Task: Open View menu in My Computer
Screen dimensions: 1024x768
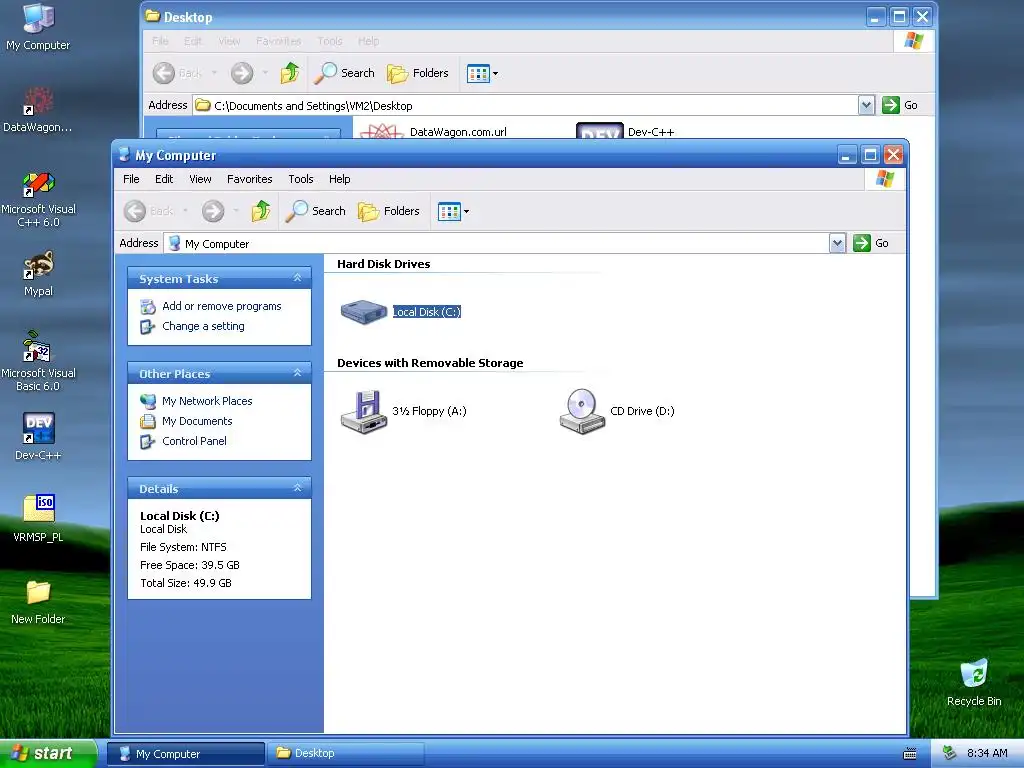Action: 200,179
